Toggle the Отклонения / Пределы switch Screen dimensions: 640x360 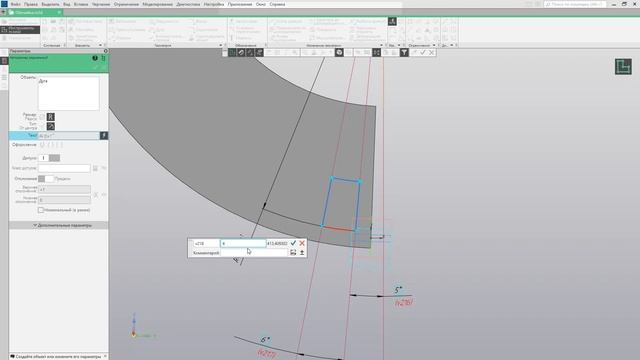46,178
